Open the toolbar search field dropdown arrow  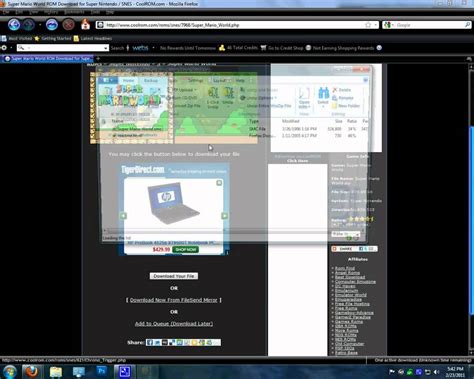106,48
